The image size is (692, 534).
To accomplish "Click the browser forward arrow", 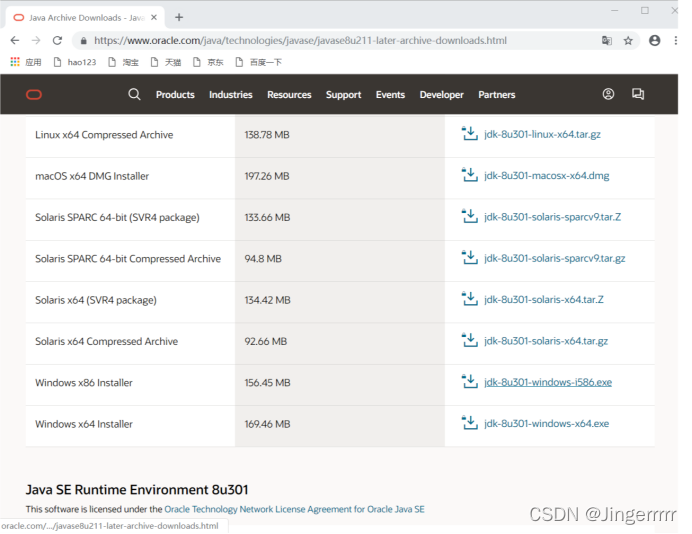I will tap(36, 41).
